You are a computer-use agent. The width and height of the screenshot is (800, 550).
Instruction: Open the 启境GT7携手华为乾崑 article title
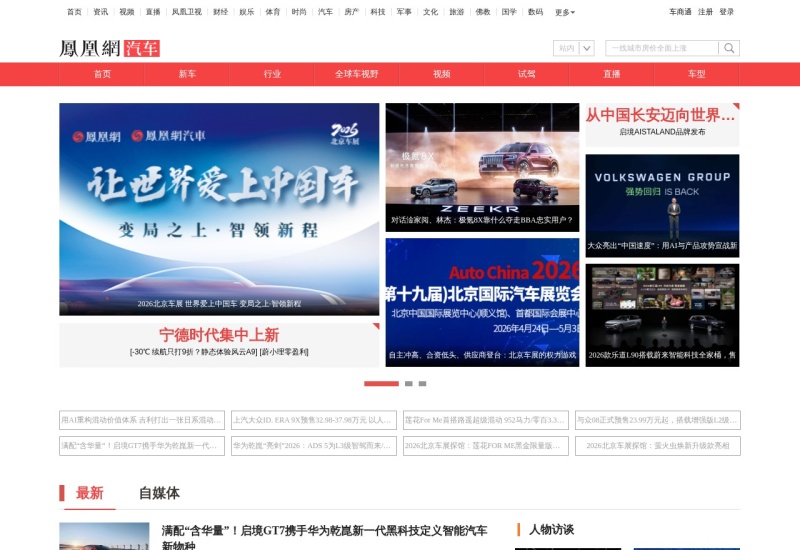pos(324,537)
